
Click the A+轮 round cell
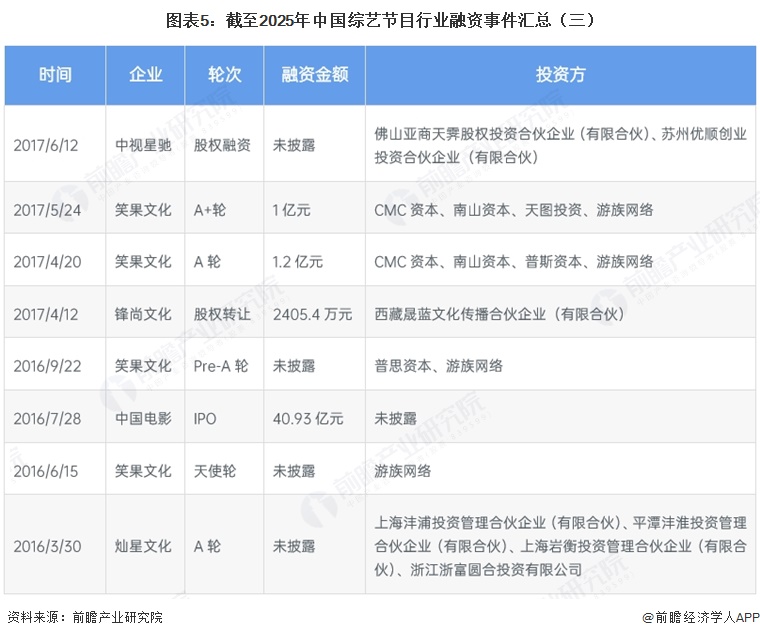[x=210, y=210]
